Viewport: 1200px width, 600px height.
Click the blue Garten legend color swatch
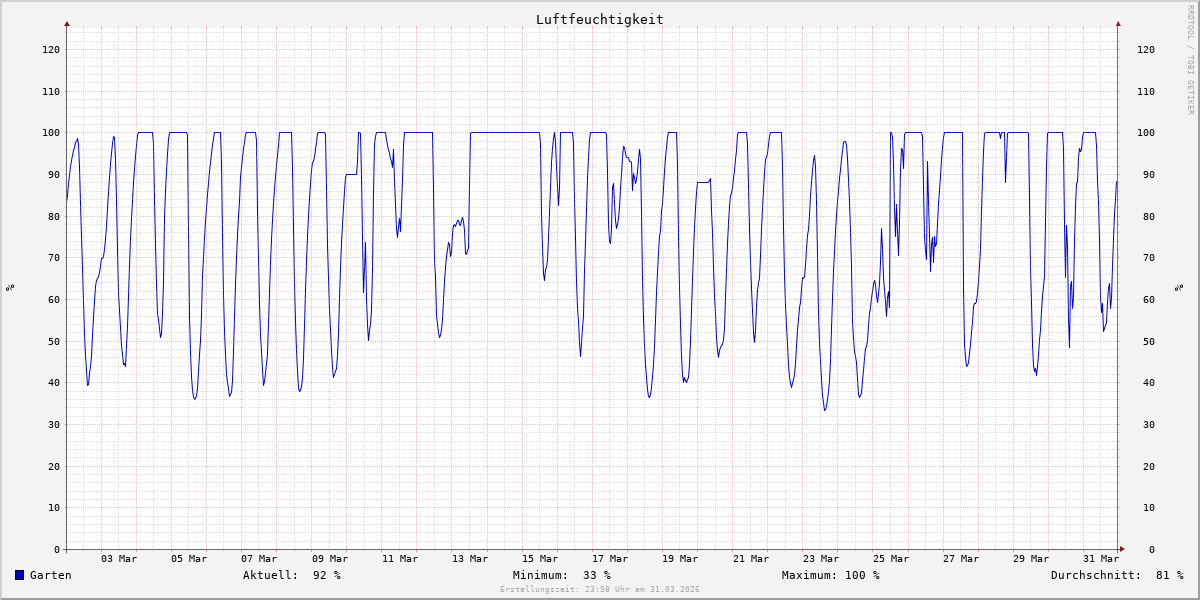tap(19, 575)
